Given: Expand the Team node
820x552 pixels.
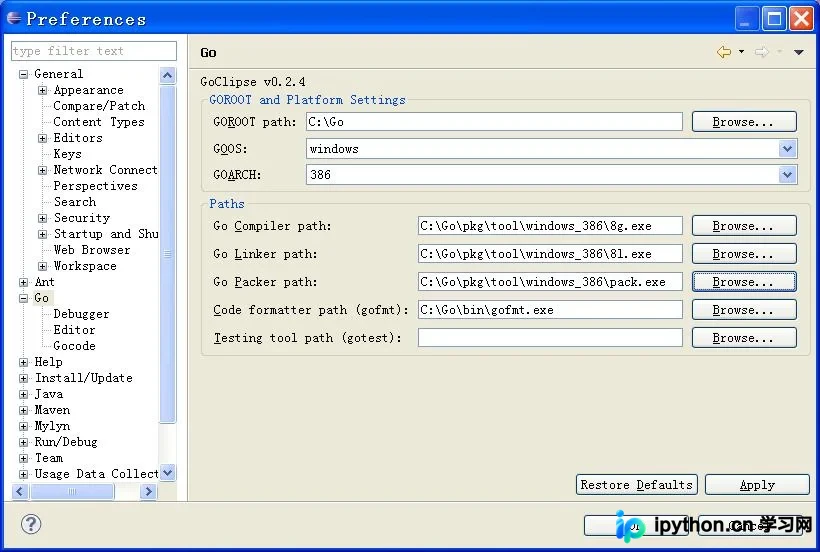Looking at the screenshot, I should coord(24,458).
